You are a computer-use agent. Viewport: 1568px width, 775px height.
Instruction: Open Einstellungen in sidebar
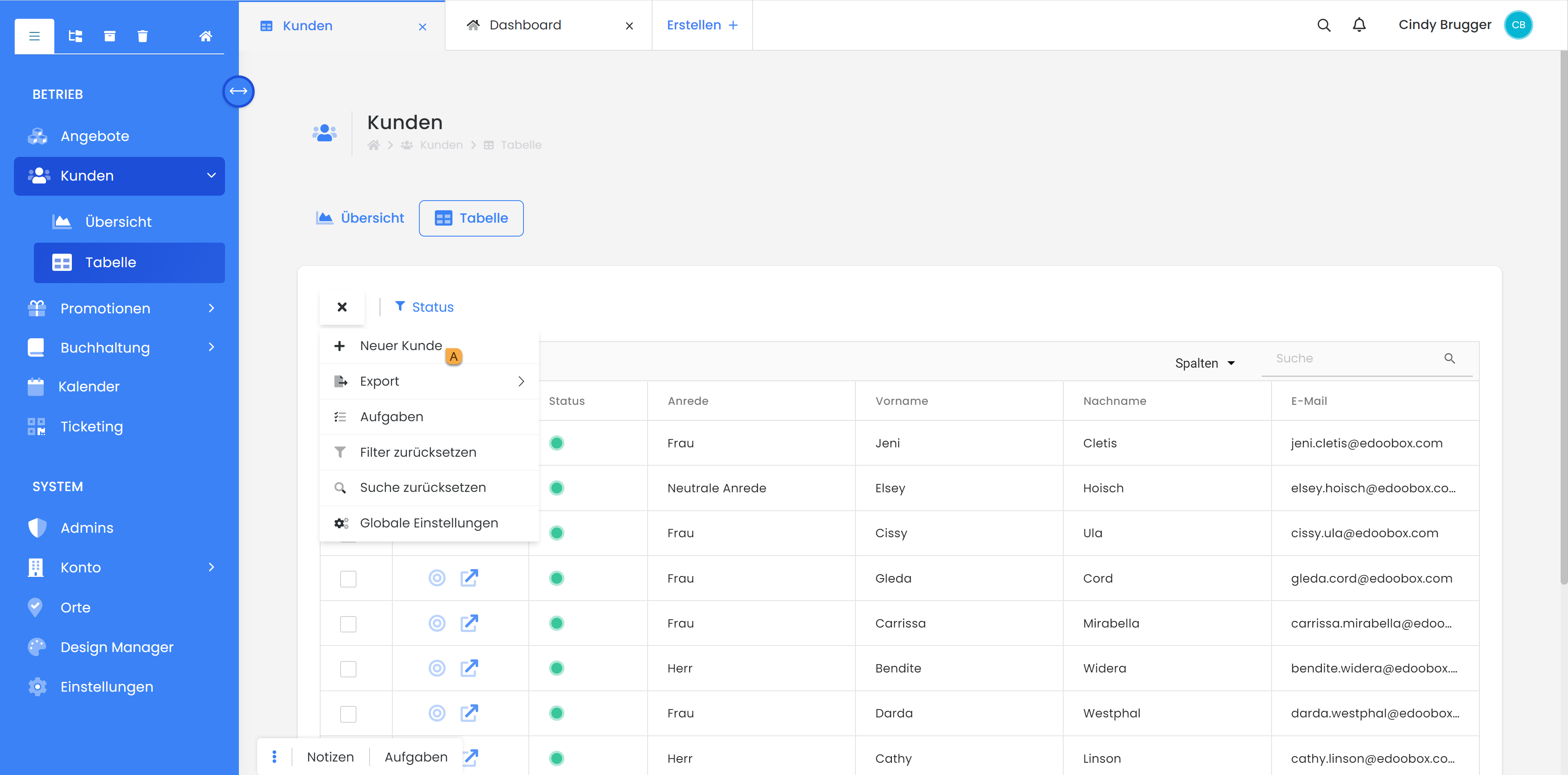click(x=107, y=687)
